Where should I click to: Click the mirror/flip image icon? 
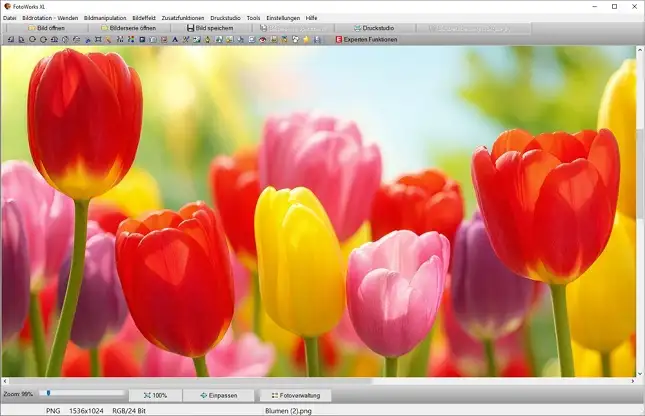coord(54,40)
